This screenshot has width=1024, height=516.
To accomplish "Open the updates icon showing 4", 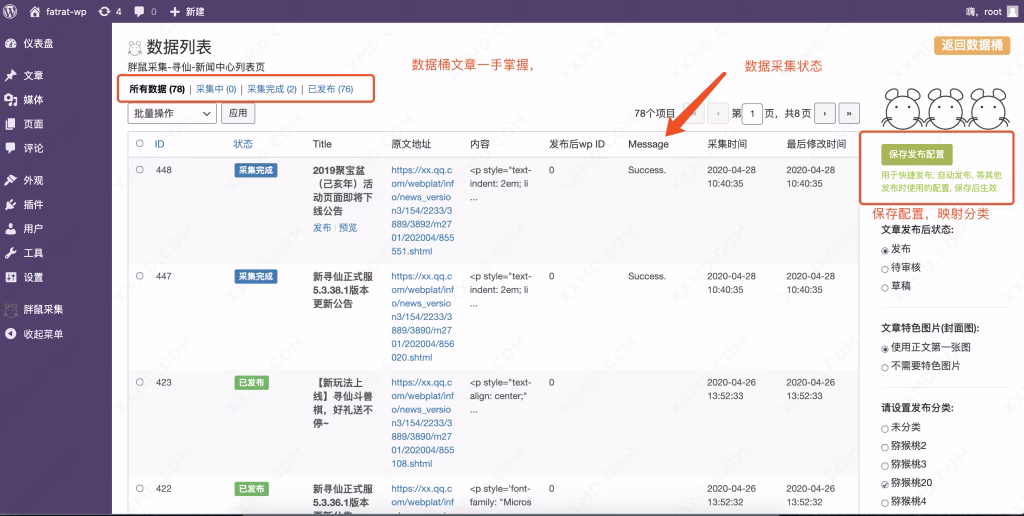I will pyautogui.click(x=110, y=11).
